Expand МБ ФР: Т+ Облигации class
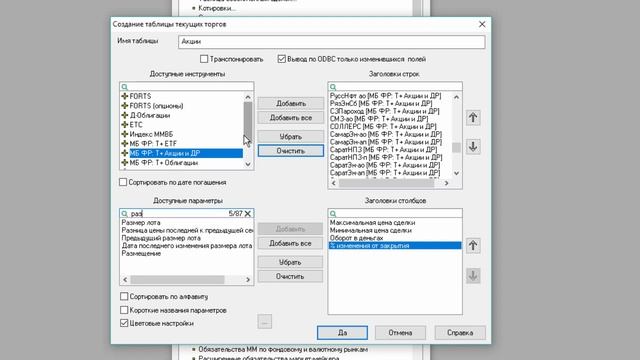 (x=125, y=162)
